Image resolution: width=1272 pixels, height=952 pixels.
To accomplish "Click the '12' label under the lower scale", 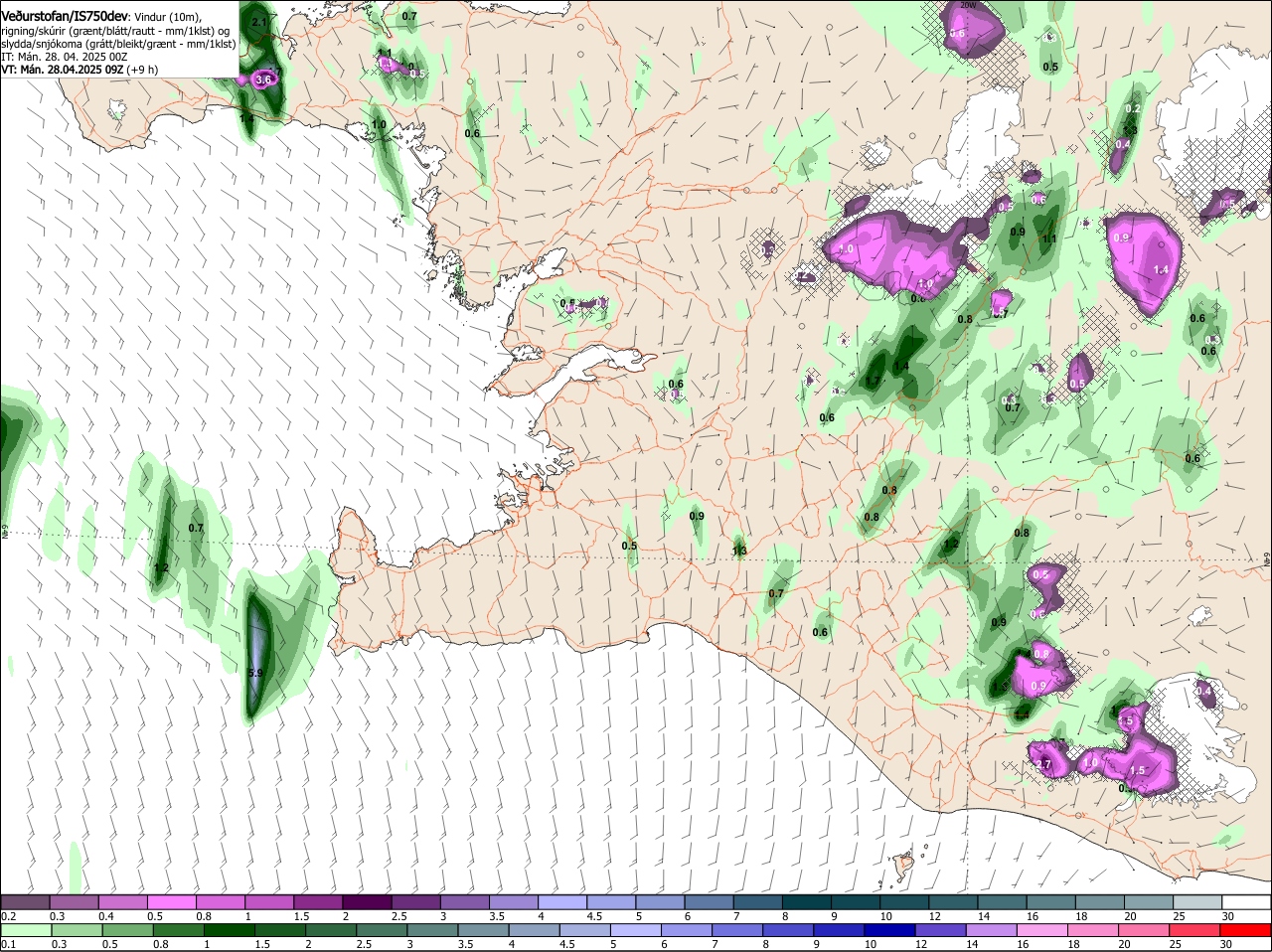I will (920, 944).
